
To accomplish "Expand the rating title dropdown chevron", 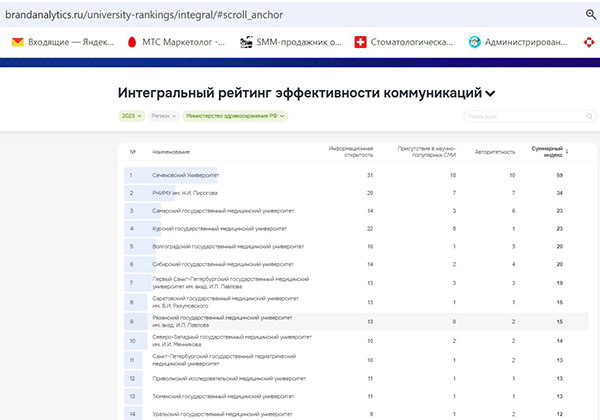I will pos(490,93).
